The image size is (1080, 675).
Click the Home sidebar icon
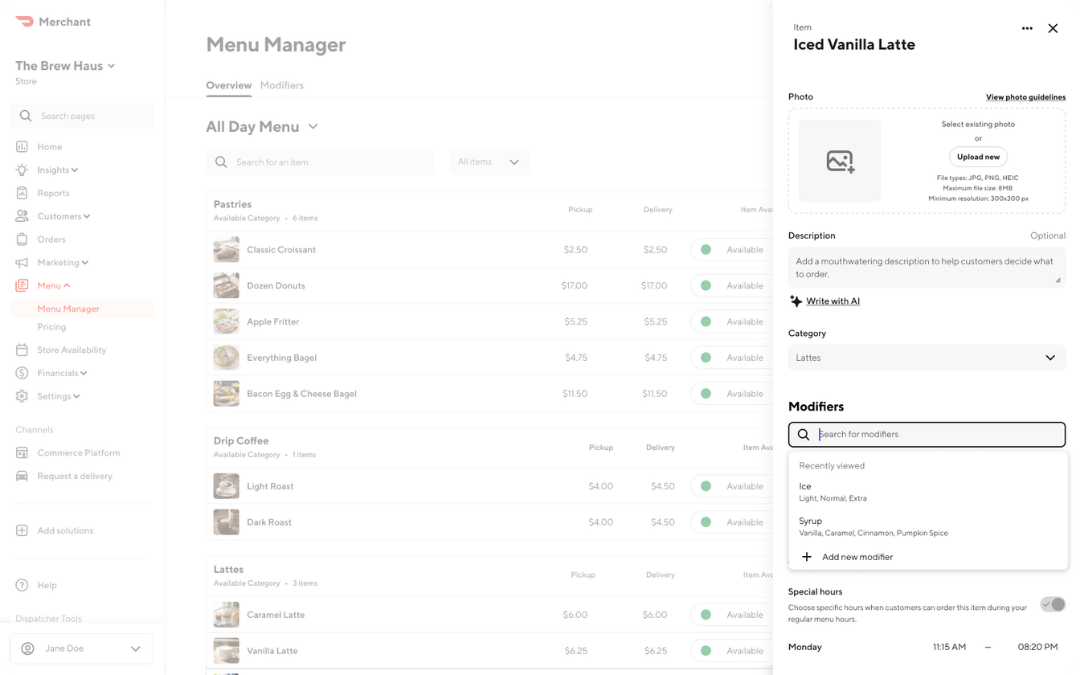coord(22,147)
